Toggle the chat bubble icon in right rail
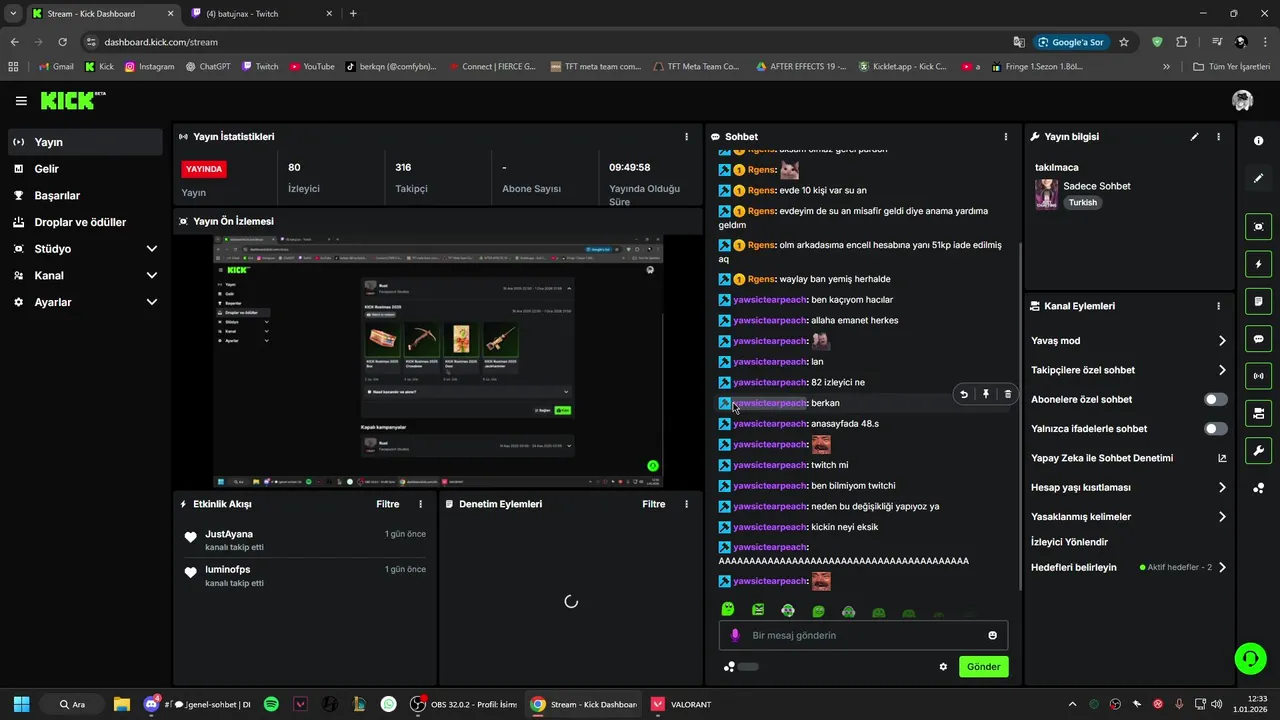Image resolution: width=1280 pixels, height=720 pixels. coord(1258,339)
